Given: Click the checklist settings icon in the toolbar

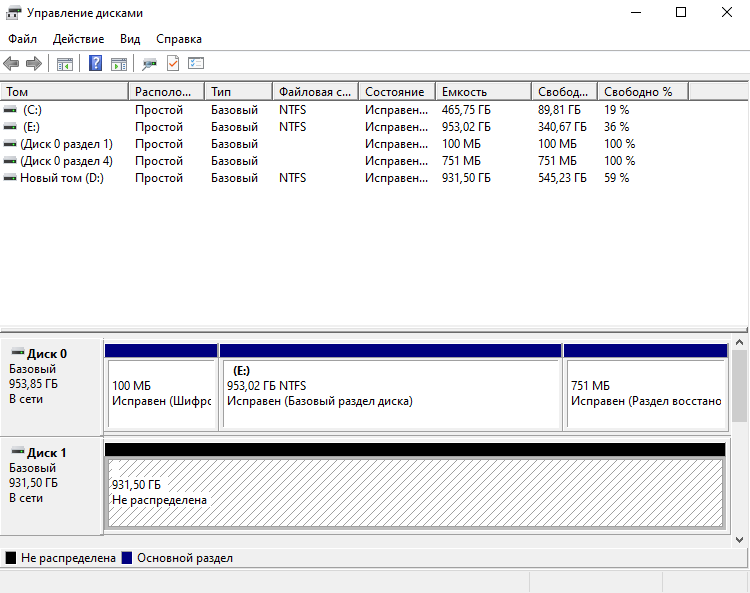Looking at the screenshot, I should click(196, 64).
